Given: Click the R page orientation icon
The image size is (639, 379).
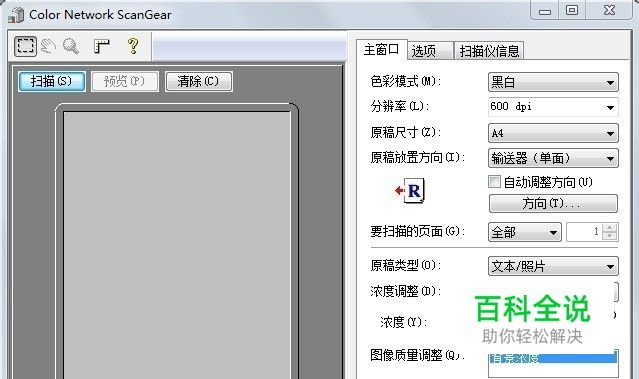Looking at the screenshot, I should (410, 191).
